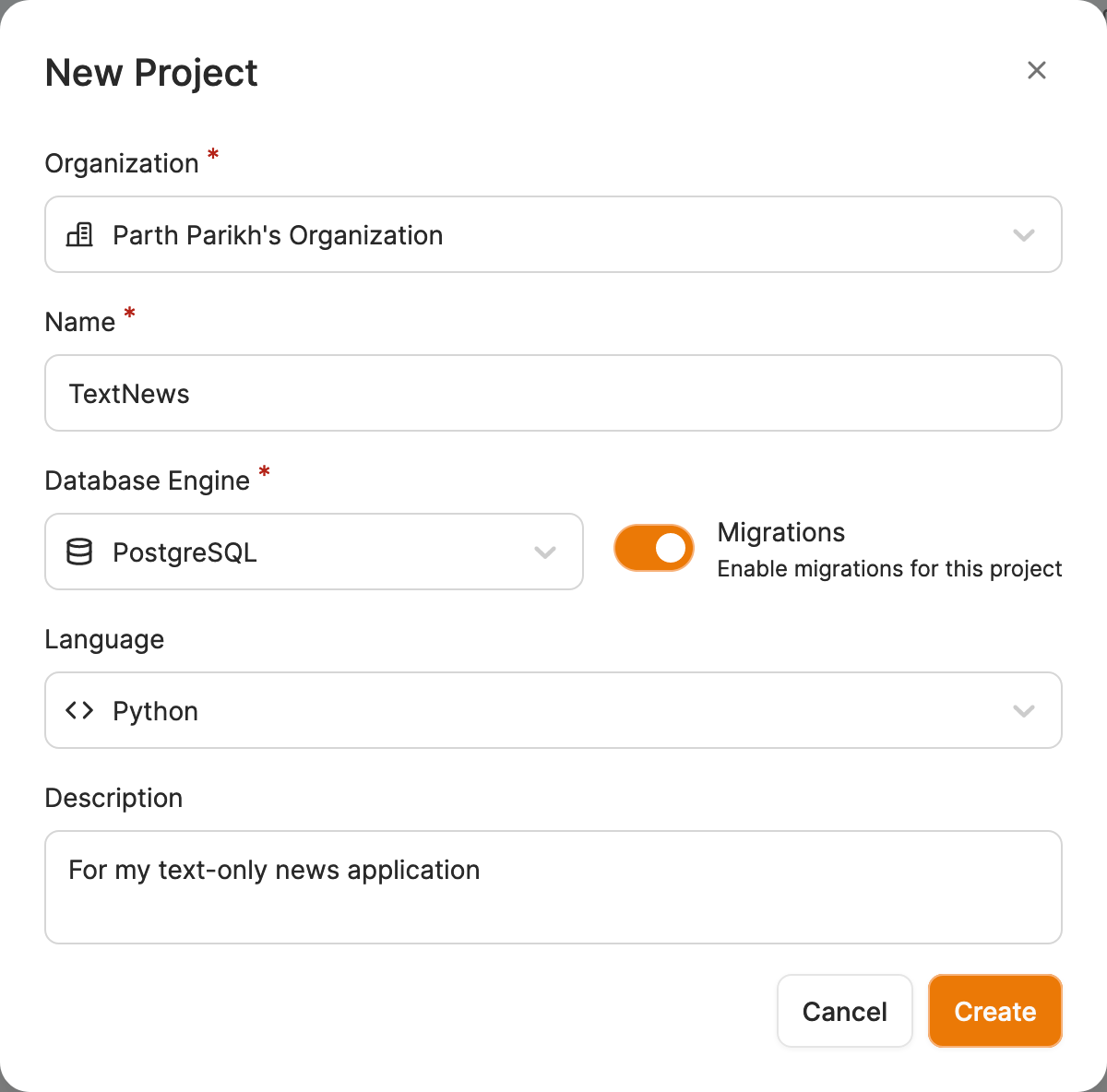Click the Organization field label

click(x=122, y=163)
